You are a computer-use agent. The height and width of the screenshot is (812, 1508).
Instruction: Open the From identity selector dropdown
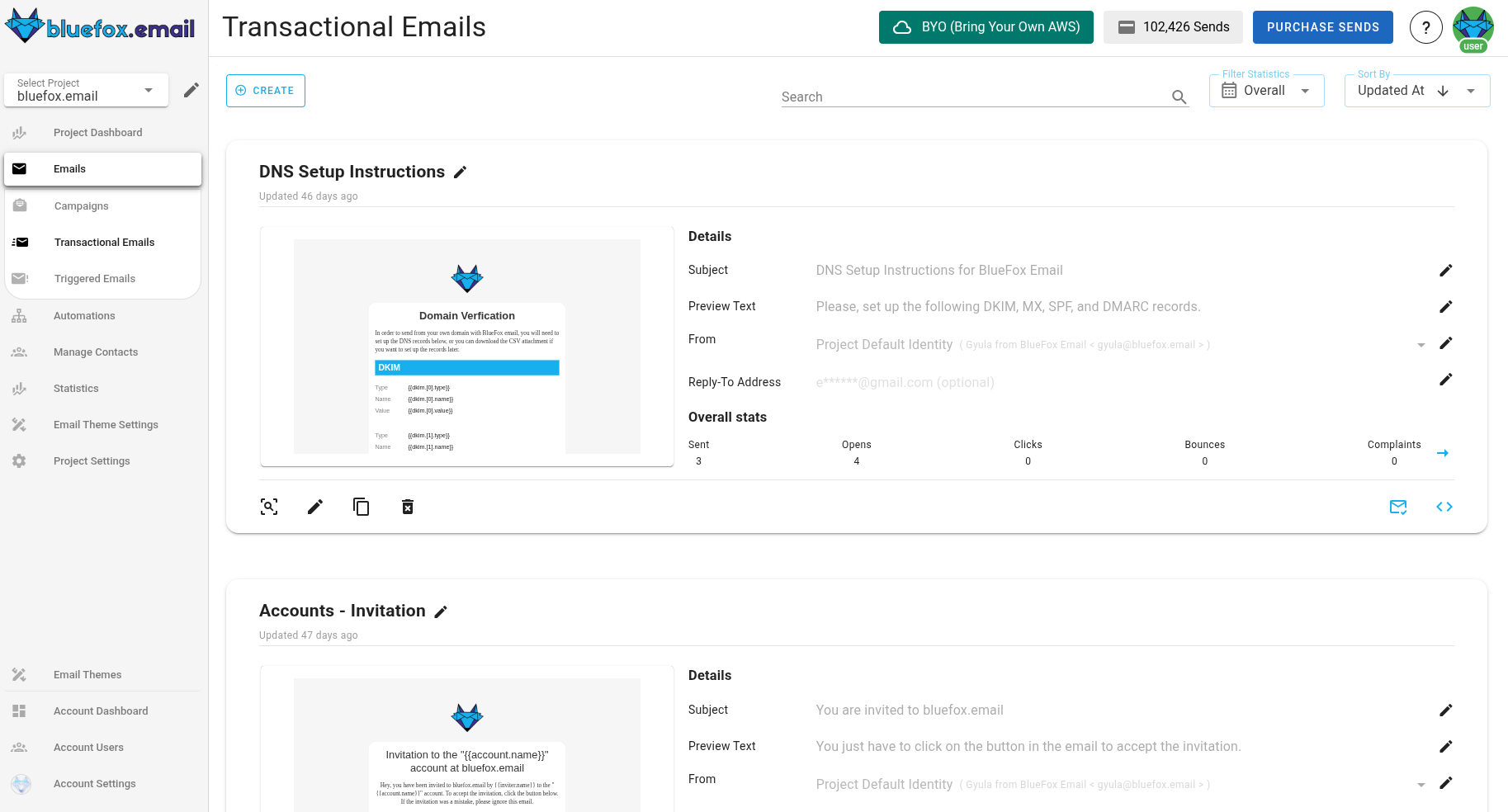tap(1421, 344)
